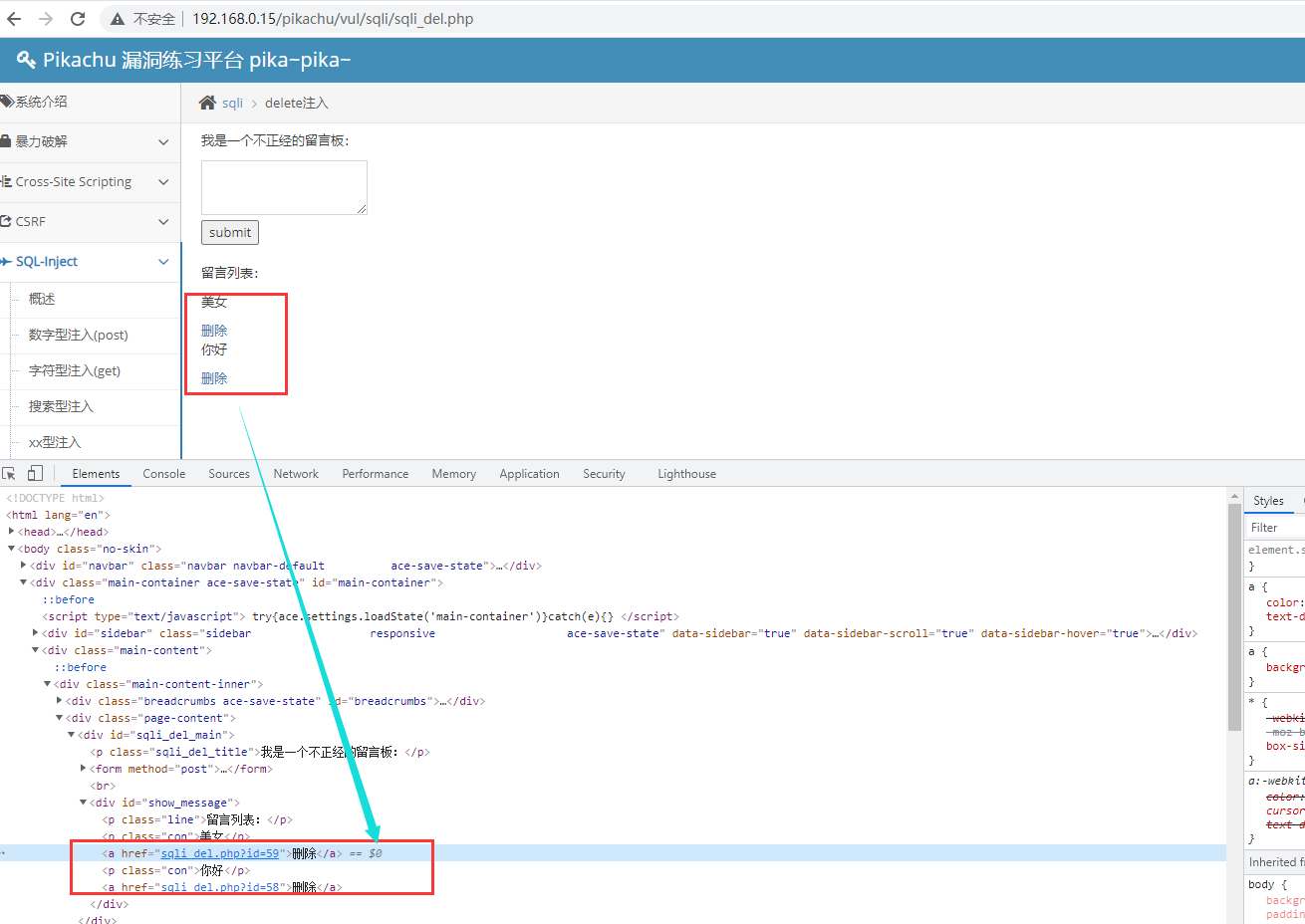This screenshot has width=1305, height=924.
Task: Click the browser forward arrow
Action: tap(46, 19)
